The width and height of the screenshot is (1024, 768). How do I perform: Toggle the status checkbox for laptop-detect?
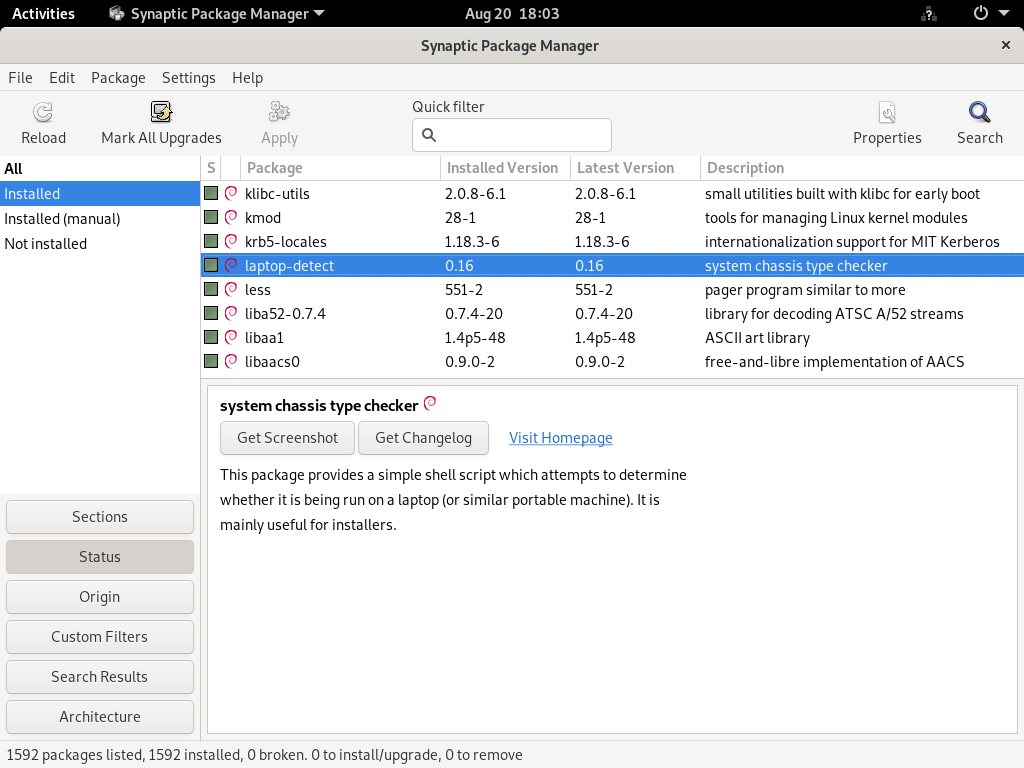click(210, 265)
